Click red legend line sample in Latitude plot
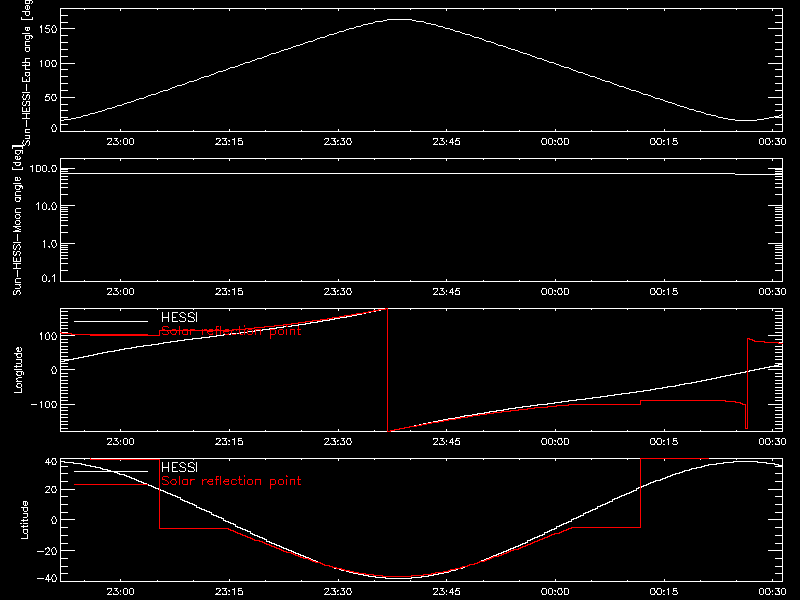This screenshot has height=600, width=800. tap(111, 485)
